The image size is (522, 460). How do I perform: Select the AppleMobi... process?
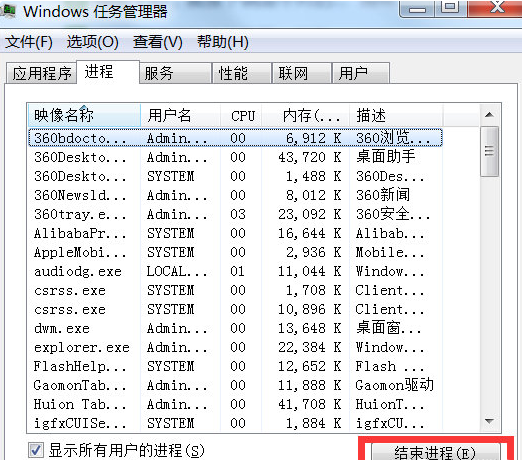(235, 252)
